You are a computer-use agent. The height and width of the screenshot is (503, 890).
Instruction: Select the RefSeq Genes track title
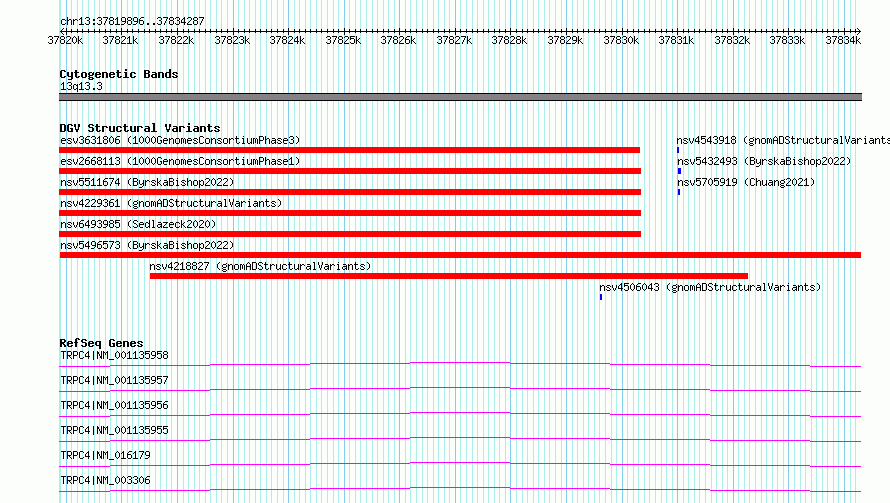(101, 343)
